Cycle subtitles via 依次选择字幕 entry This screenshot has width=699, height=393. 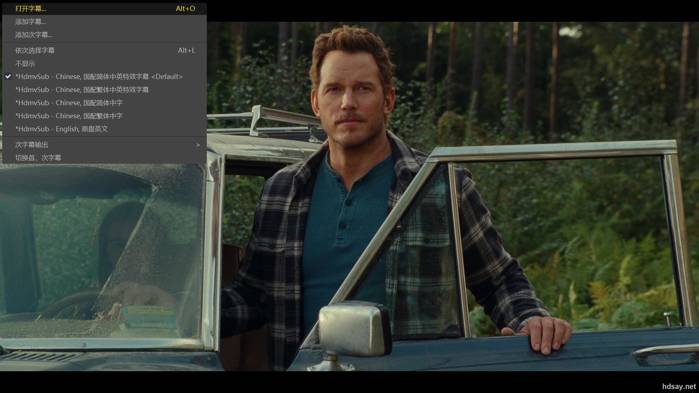pyautogui.click(x=104, y=50)
